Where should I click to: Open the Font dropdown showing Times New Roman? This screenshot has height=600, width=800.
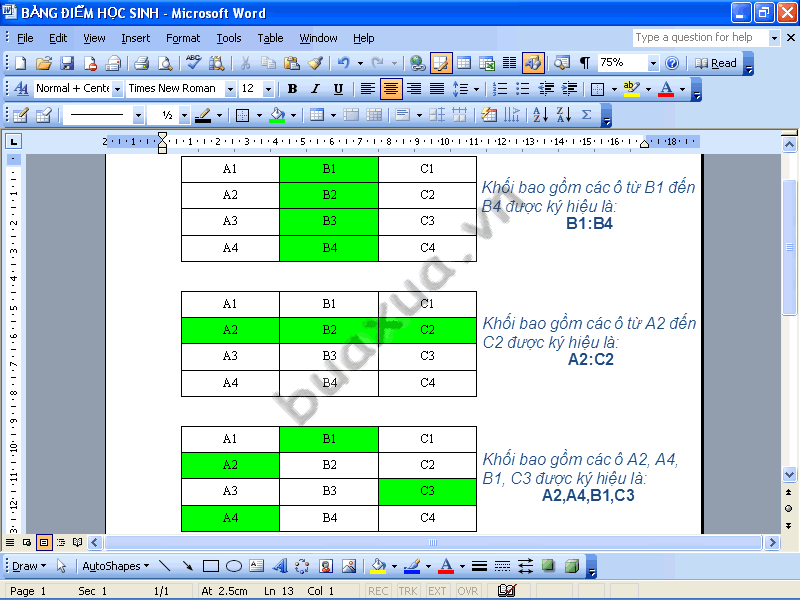(x=230, y=89)
